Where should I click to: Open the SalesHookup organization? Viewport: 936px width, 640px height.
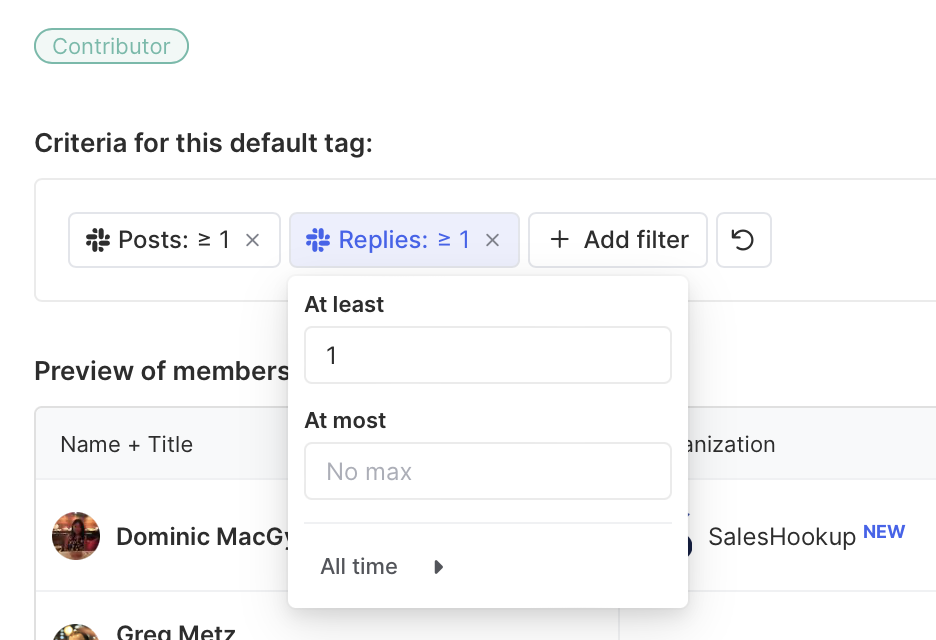tap(781, 537)
